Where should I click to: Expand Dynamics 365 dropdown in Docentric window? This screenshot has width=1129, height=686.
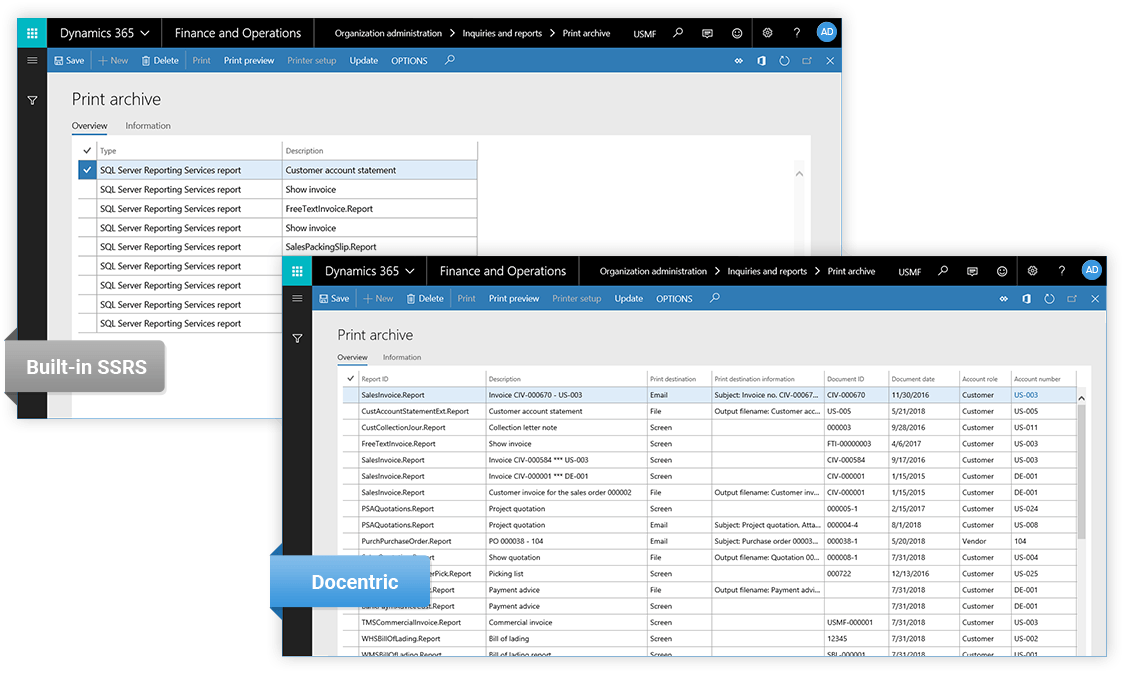point(369,271)
